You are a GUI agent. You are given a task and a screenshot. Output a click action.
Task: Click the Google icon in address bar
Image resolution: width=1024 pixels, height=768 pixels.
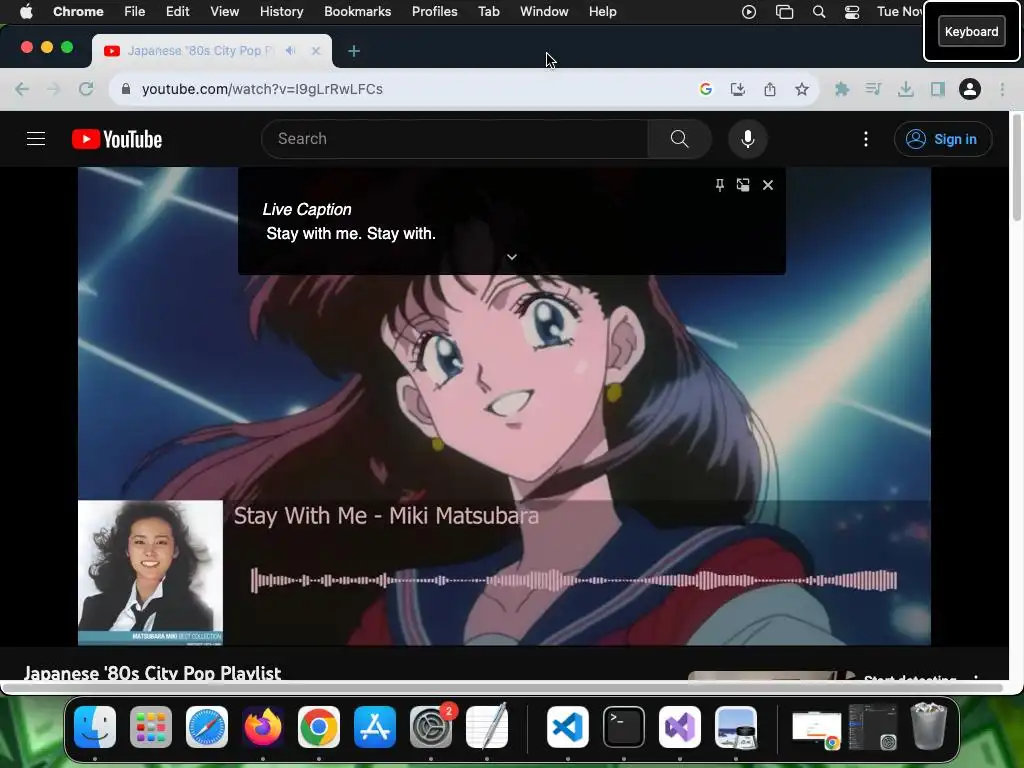[x=705, y=89]
